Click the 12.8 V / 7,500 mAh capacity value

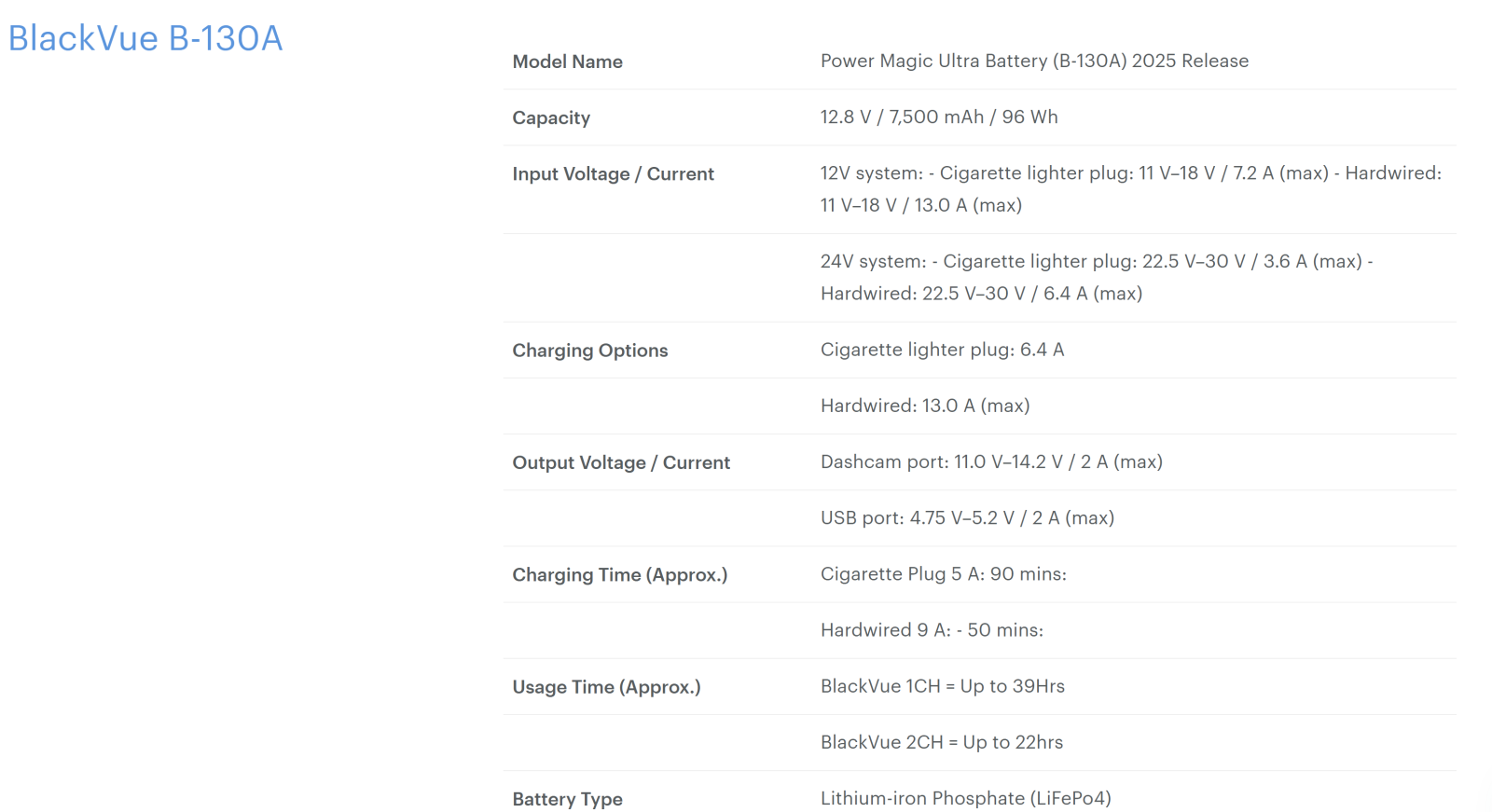coord(938,117)
